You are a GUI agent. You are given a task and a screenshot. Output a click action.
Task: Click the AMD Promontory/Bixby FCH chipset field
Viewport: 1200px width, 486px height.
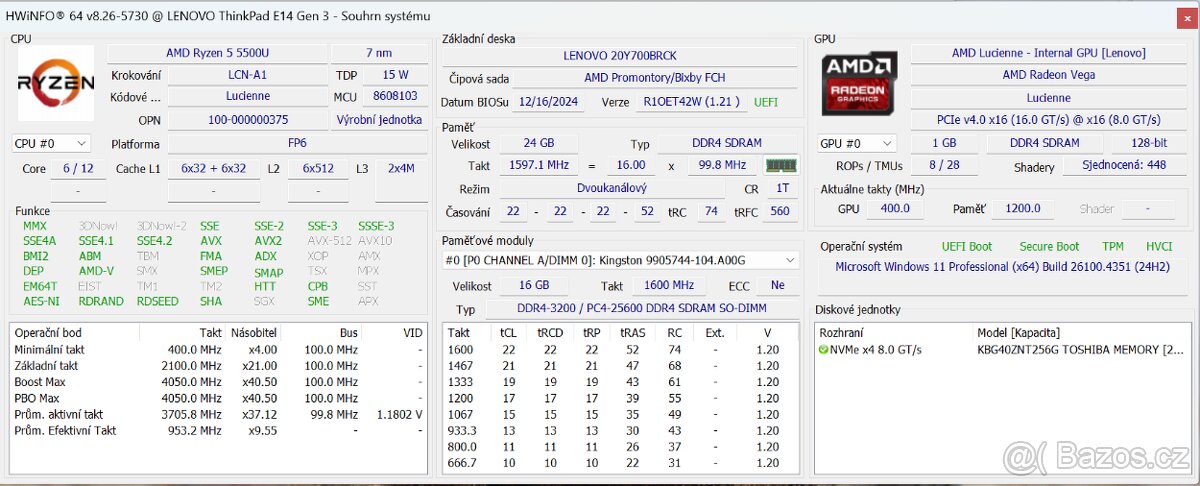[x=655, y=78]
